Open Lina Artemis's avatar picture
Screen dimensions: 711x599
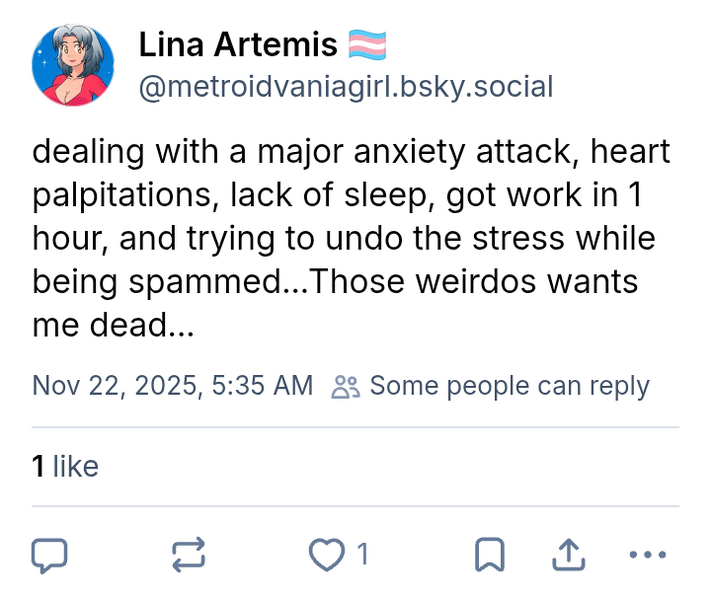74,64
